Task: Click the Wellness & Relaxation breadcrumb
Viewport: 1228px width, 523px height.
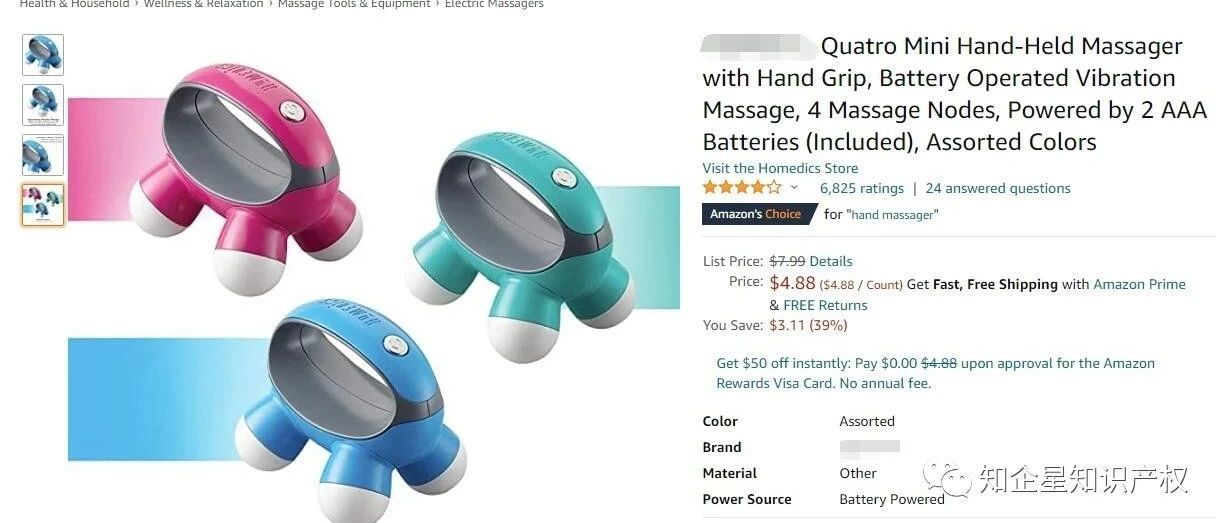Action: coord(203,4)
